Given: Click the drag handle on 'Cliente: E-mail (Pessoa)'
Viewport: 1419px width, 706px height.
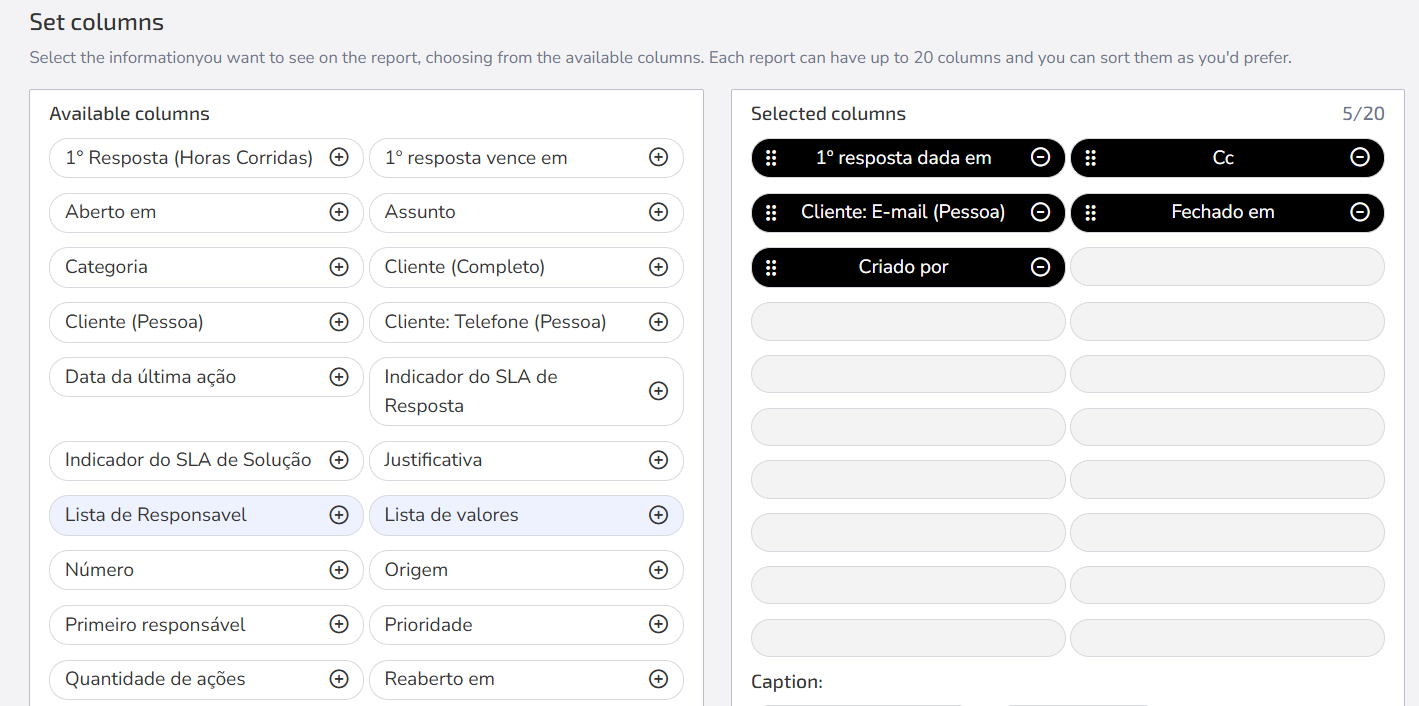Looking at the screenshot, I should (x=771, y=212).
